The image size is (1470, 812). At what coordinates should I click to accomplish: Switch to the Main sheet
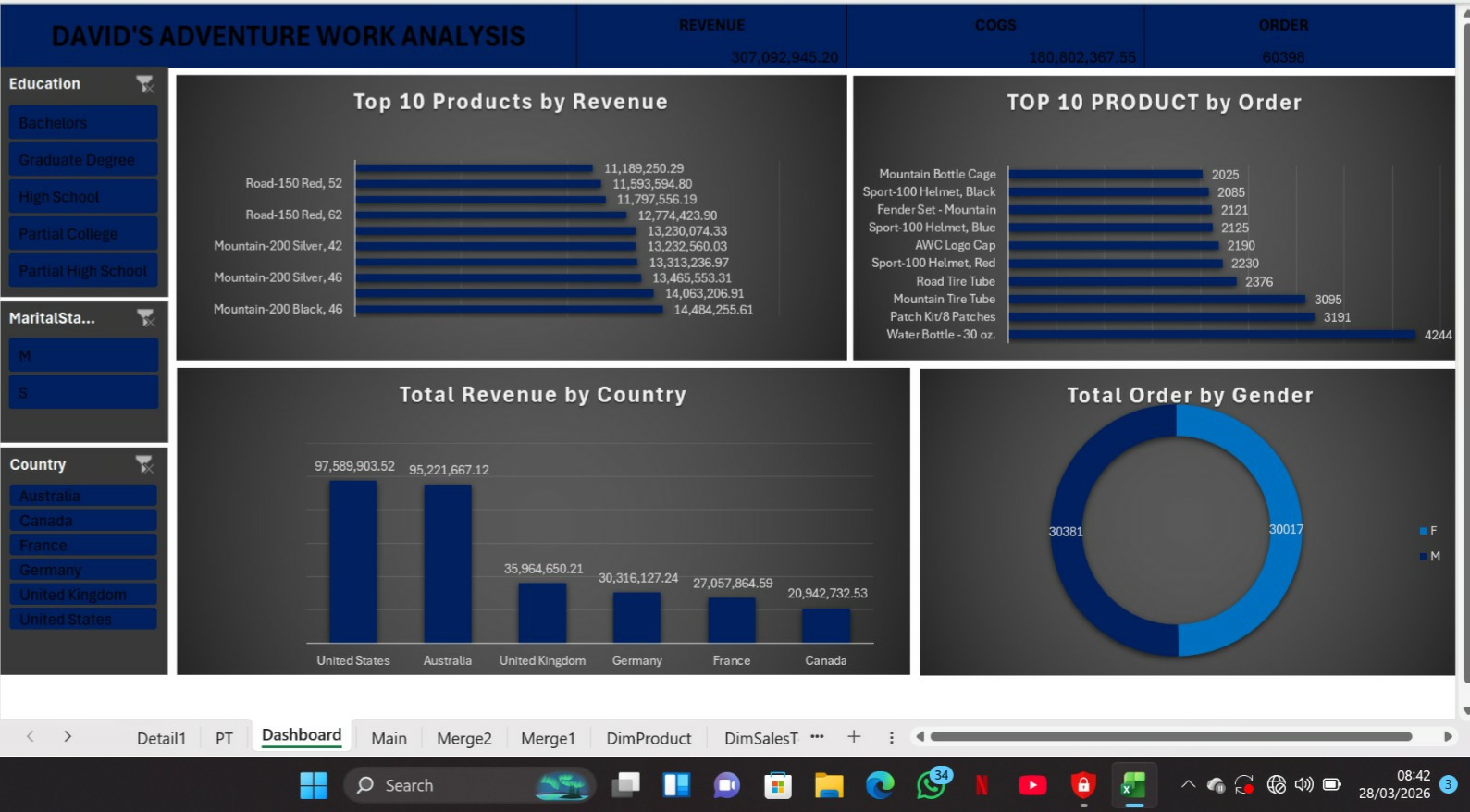tap(389, 738)
